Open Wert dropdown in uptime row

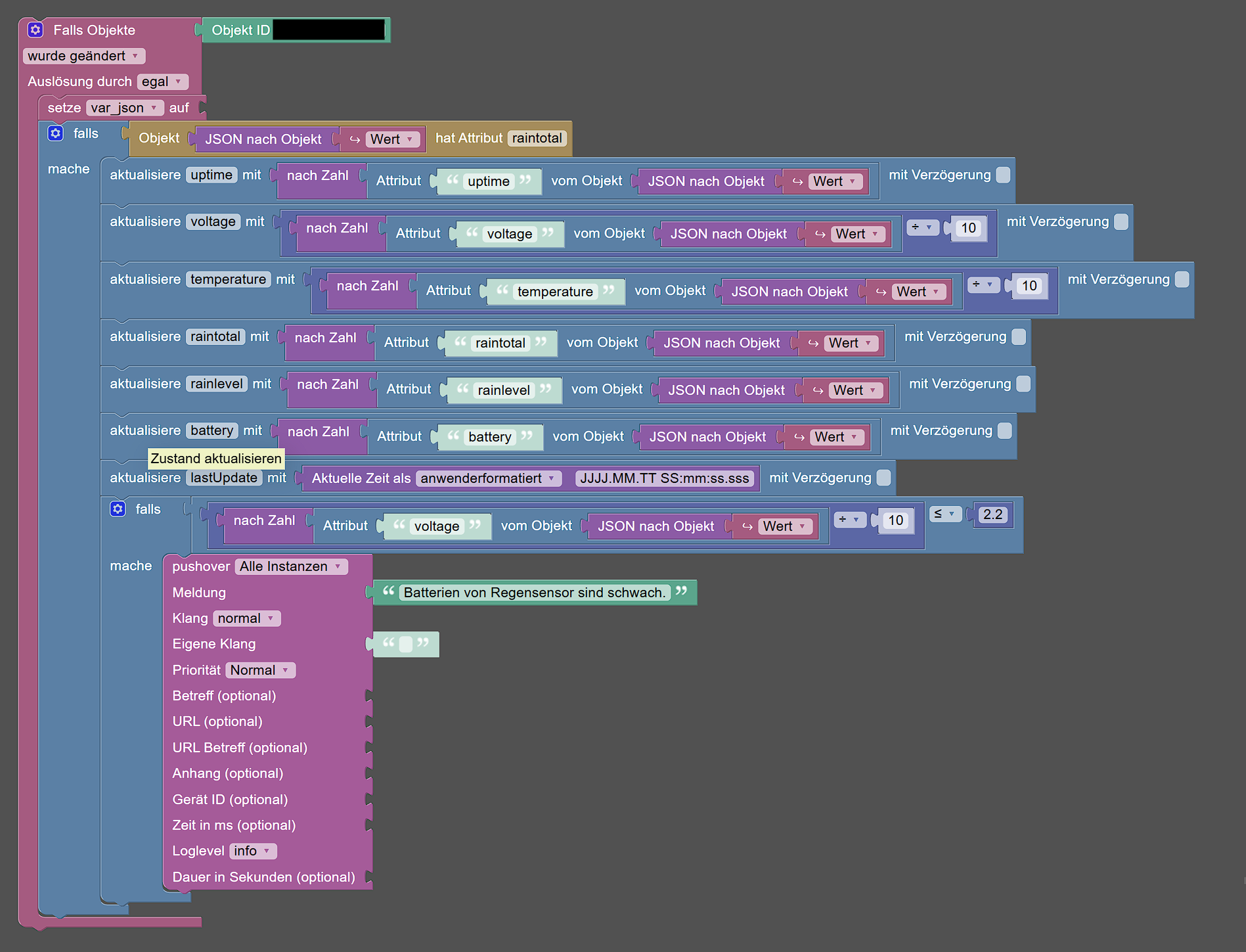click(835, 181)
